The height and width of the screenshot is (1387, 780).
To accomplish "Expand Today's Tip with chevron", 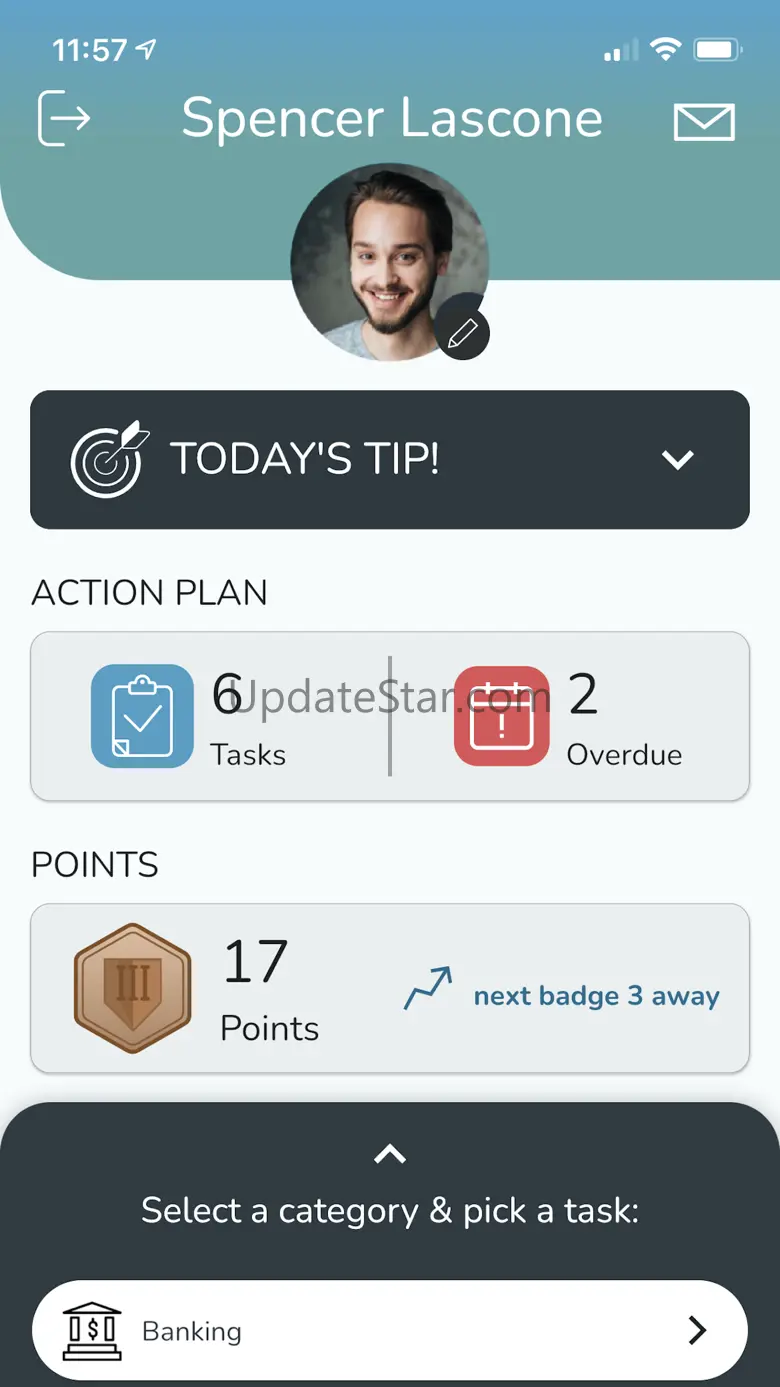I will (x=677, y=460).
